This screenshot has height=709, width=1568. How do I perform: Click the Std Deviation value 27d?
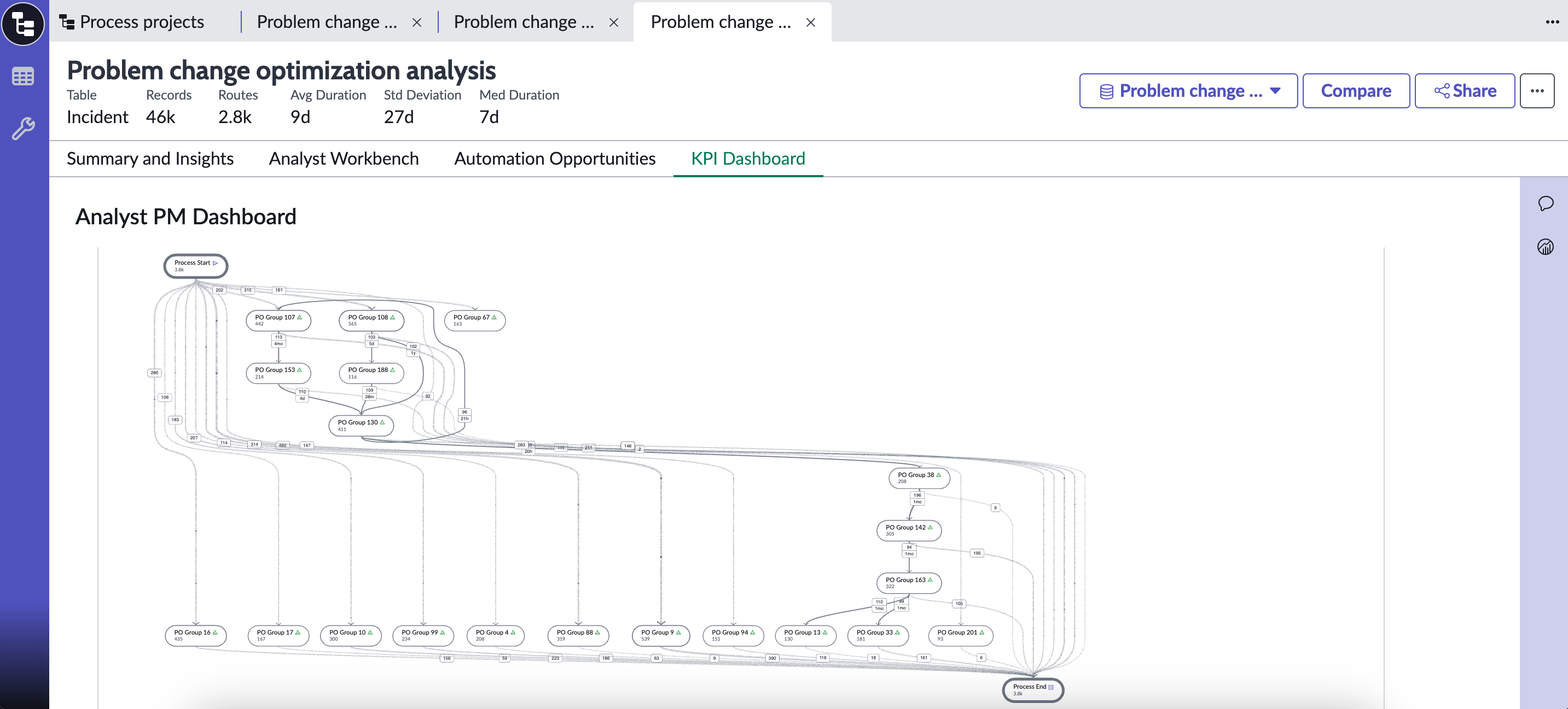[399, 117]
